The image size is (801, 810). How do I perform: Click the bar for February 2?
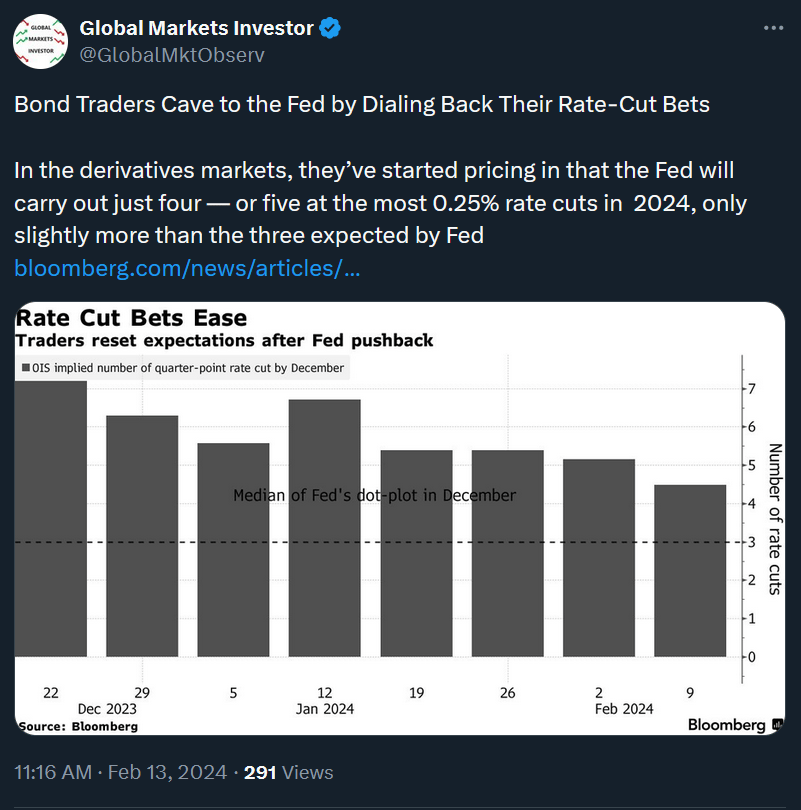[599, 558]
